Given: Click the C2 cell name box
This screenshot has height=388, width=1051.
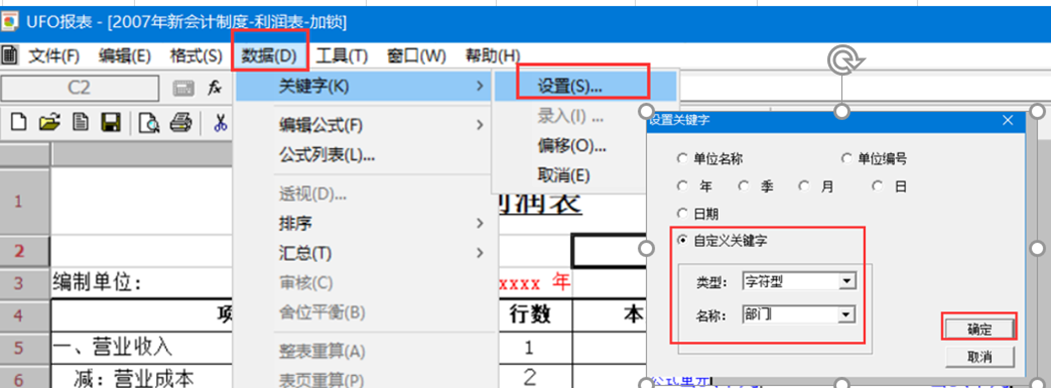Looking at the screenshot, I should (80, 88).
